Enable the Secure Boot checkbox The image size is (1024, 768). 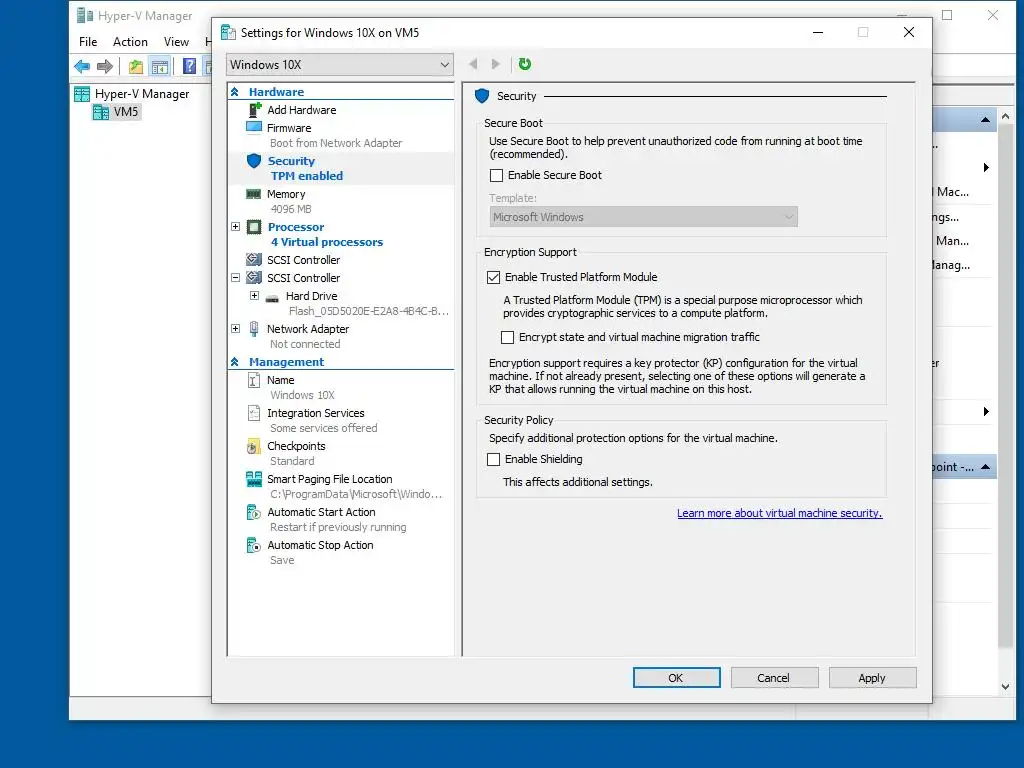tap(496, 175)
